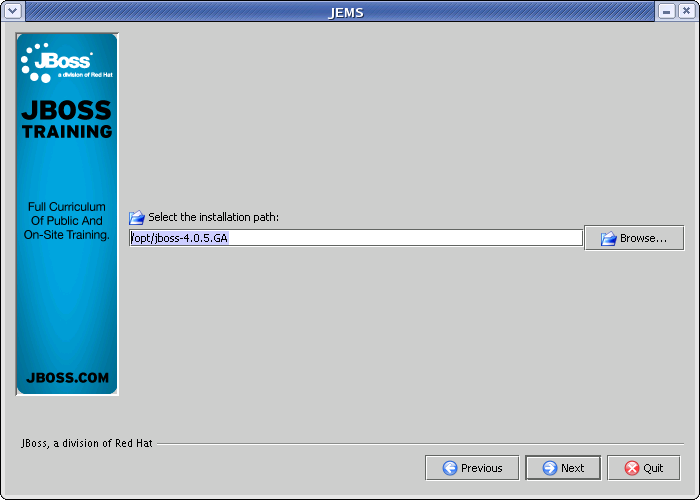Quit the JEMS installer

(x=643, y=467)
